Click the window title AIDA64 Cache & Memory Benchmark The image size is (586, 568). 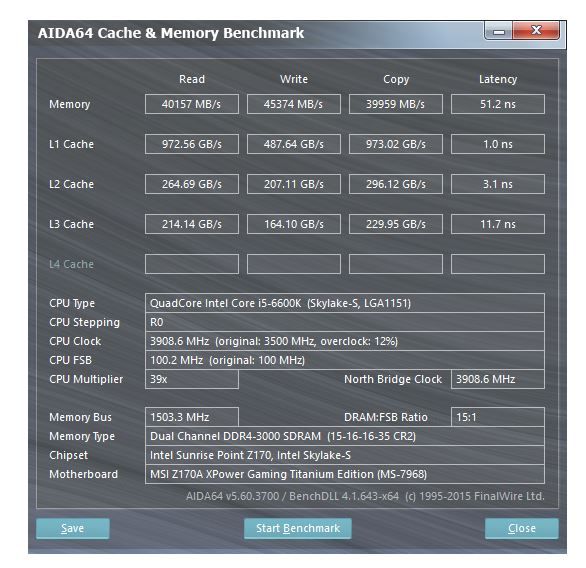(x=171, y=33)
